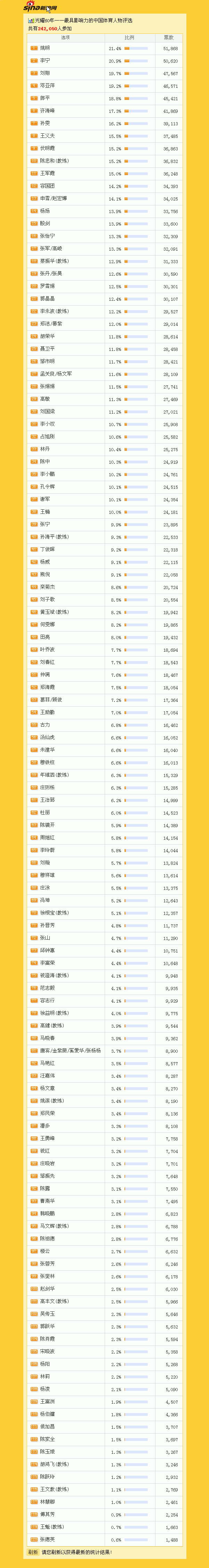209x1568 pixels.
Task: Click rank badge 1 next to 姚明
Action: click(x=34, y=48)
